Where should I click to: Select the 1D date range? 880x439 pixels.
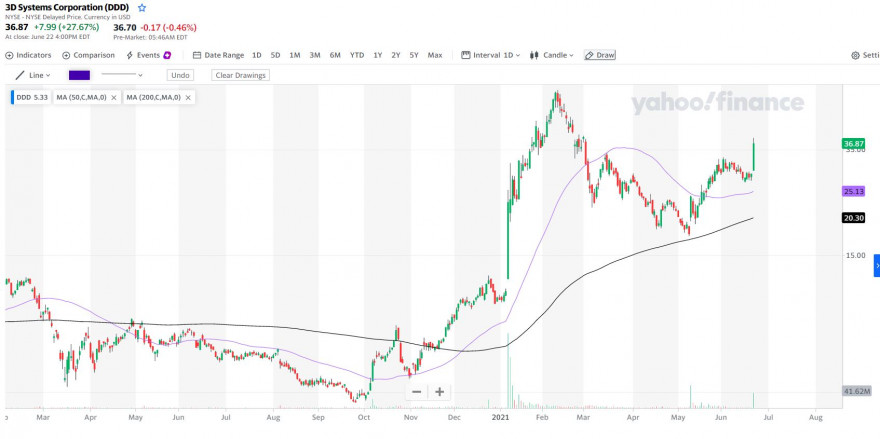pyautogui.click(x=256, y=55)
